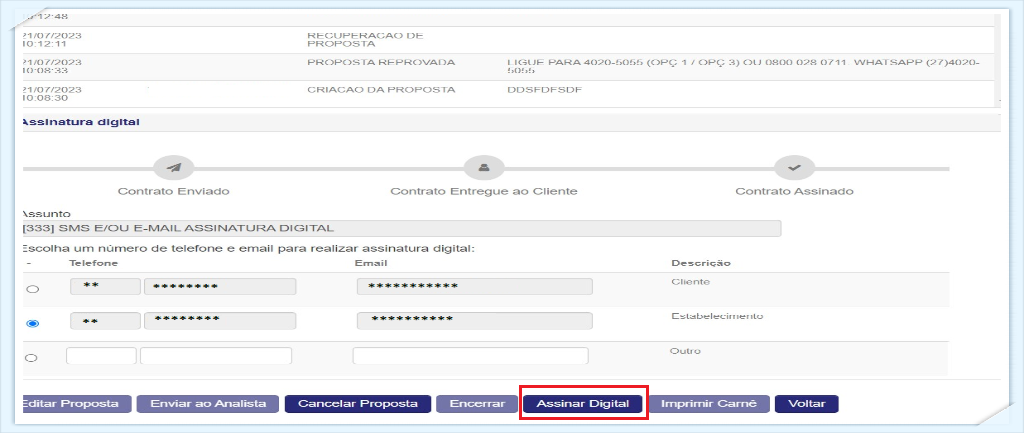Click the Cancelar Proposta button
The height and width of the screenshot is (433, 1024).
pyautogui.click(x=358, y=404)
